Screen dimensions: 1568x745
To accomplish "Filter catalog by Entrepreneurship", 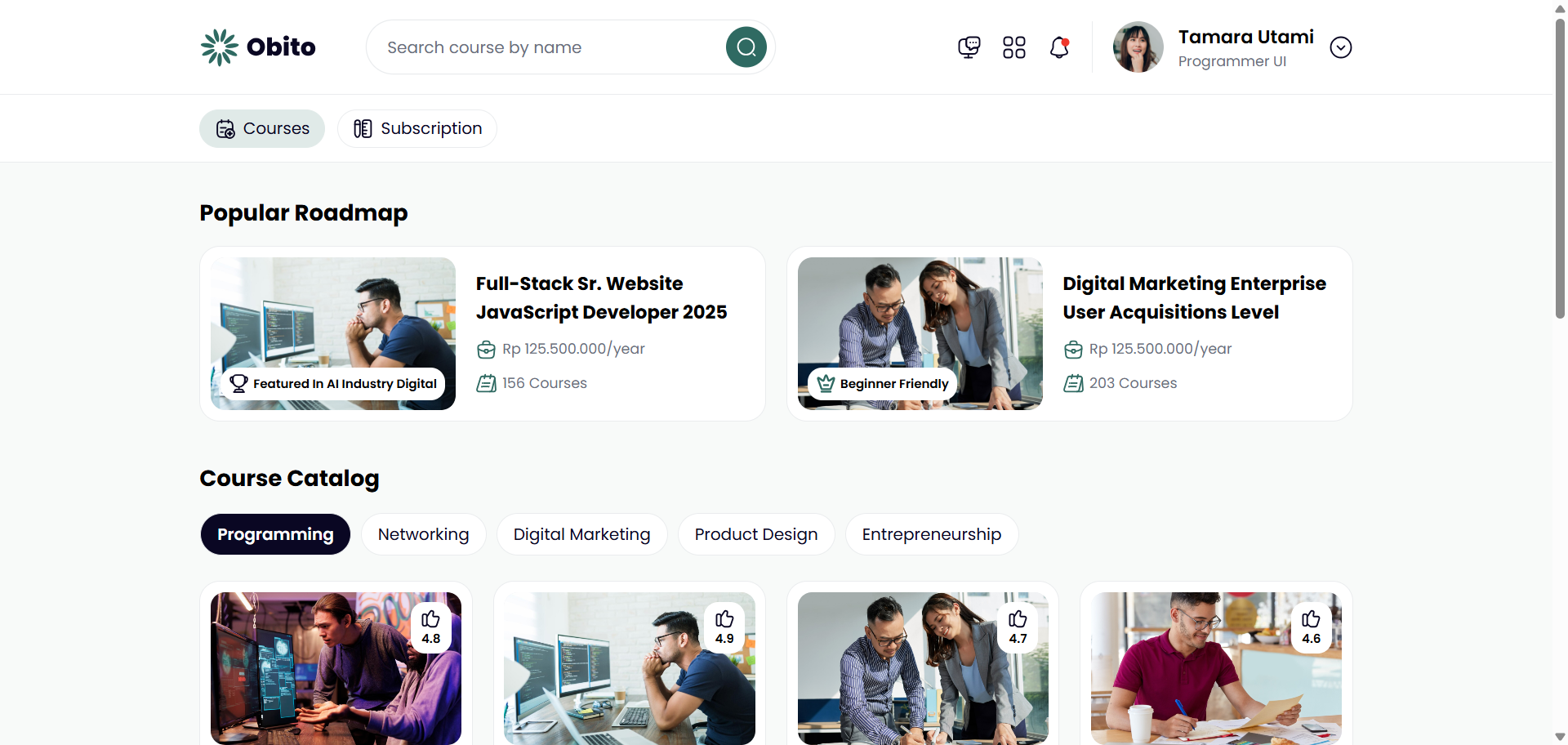I will (x=931, y=534).
